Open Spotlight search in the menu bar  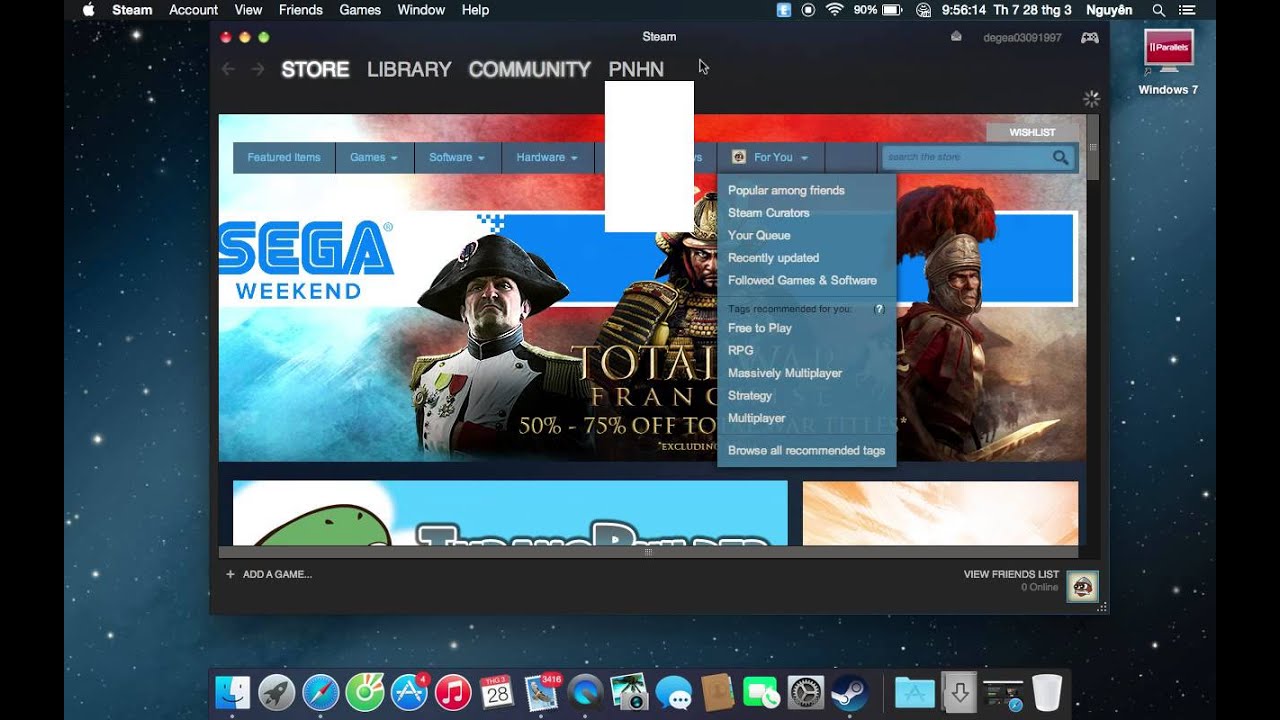[1159, 10]
